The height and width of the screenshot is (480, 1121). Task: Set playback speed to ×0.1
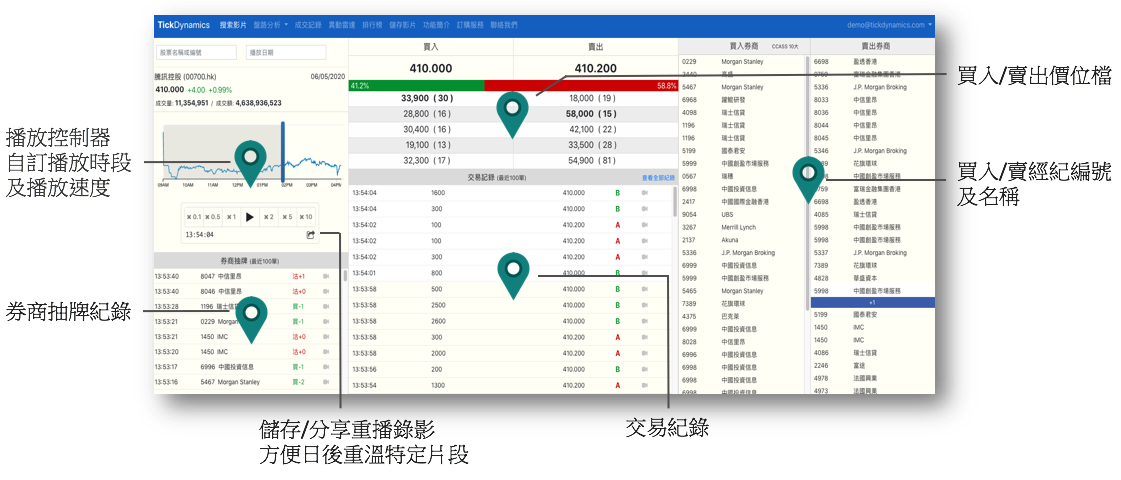coord(194,217)
